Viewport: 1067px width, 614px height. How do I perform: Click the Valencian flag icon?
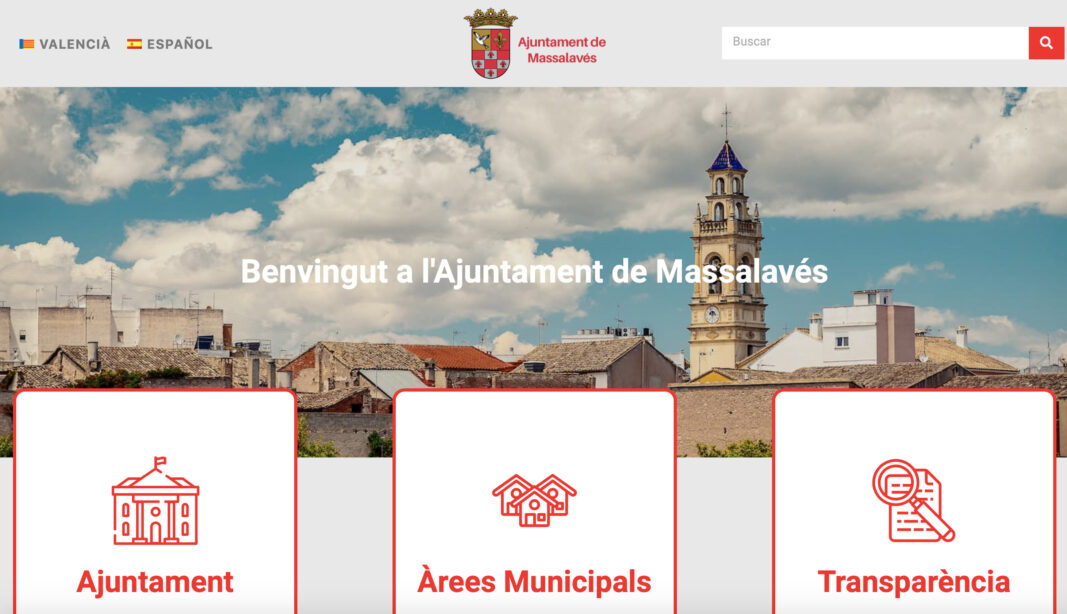pos(27,44)
